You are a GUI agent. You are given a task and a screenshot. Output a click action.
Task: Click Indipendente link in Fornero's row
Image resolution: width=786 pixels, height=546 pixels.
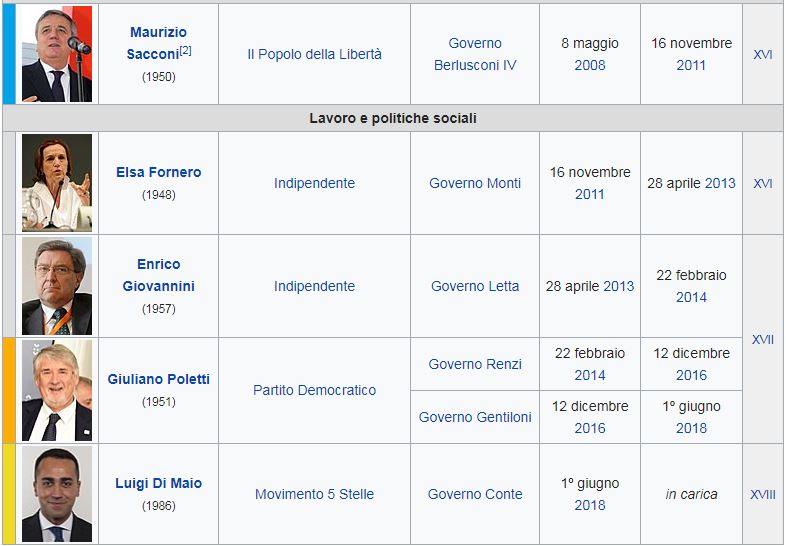click(x=314, y=183)
